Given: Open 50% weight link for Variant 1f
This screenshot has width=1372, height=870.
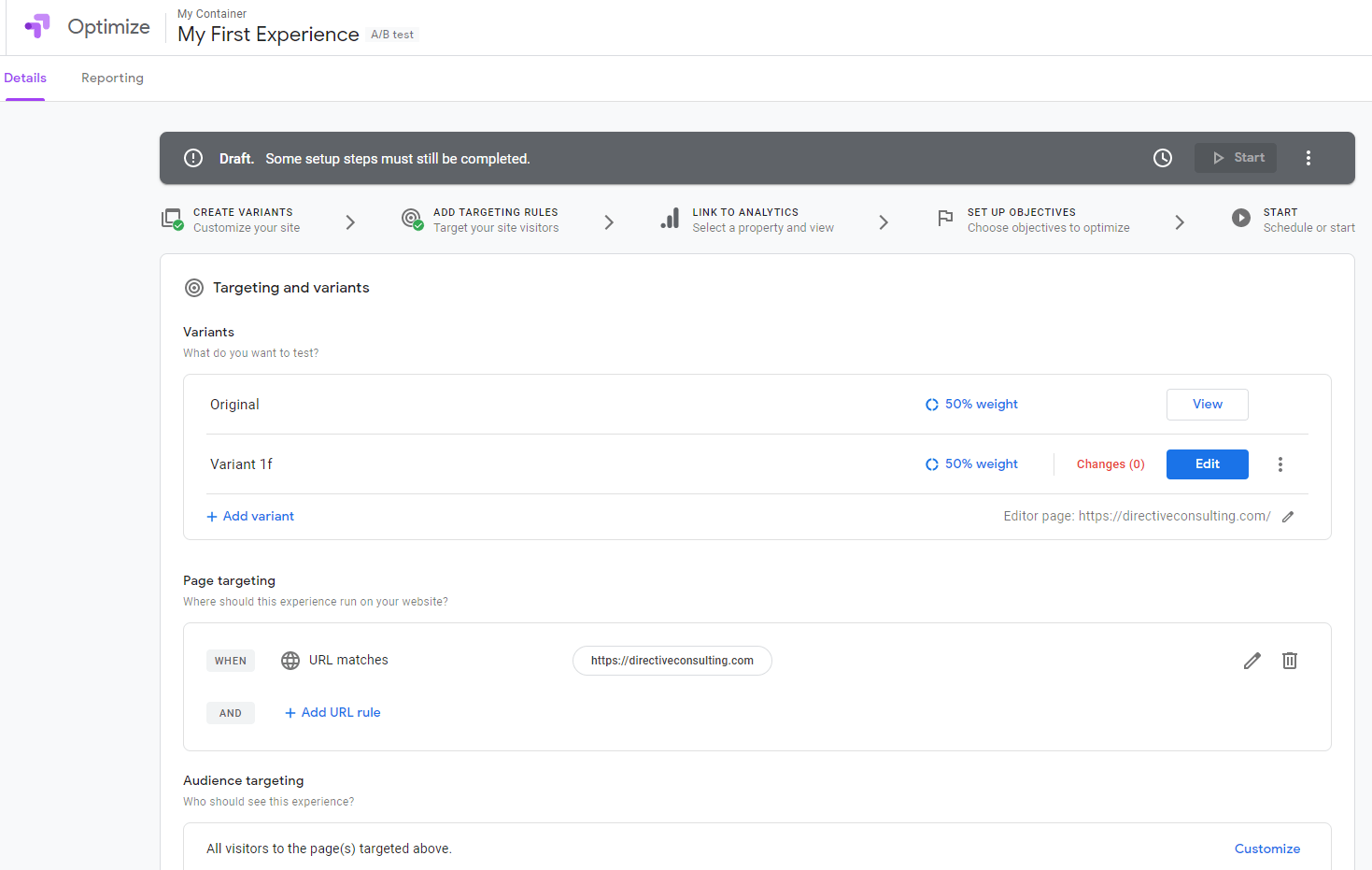Looking at the screenshot, I should tap(982, 464).
